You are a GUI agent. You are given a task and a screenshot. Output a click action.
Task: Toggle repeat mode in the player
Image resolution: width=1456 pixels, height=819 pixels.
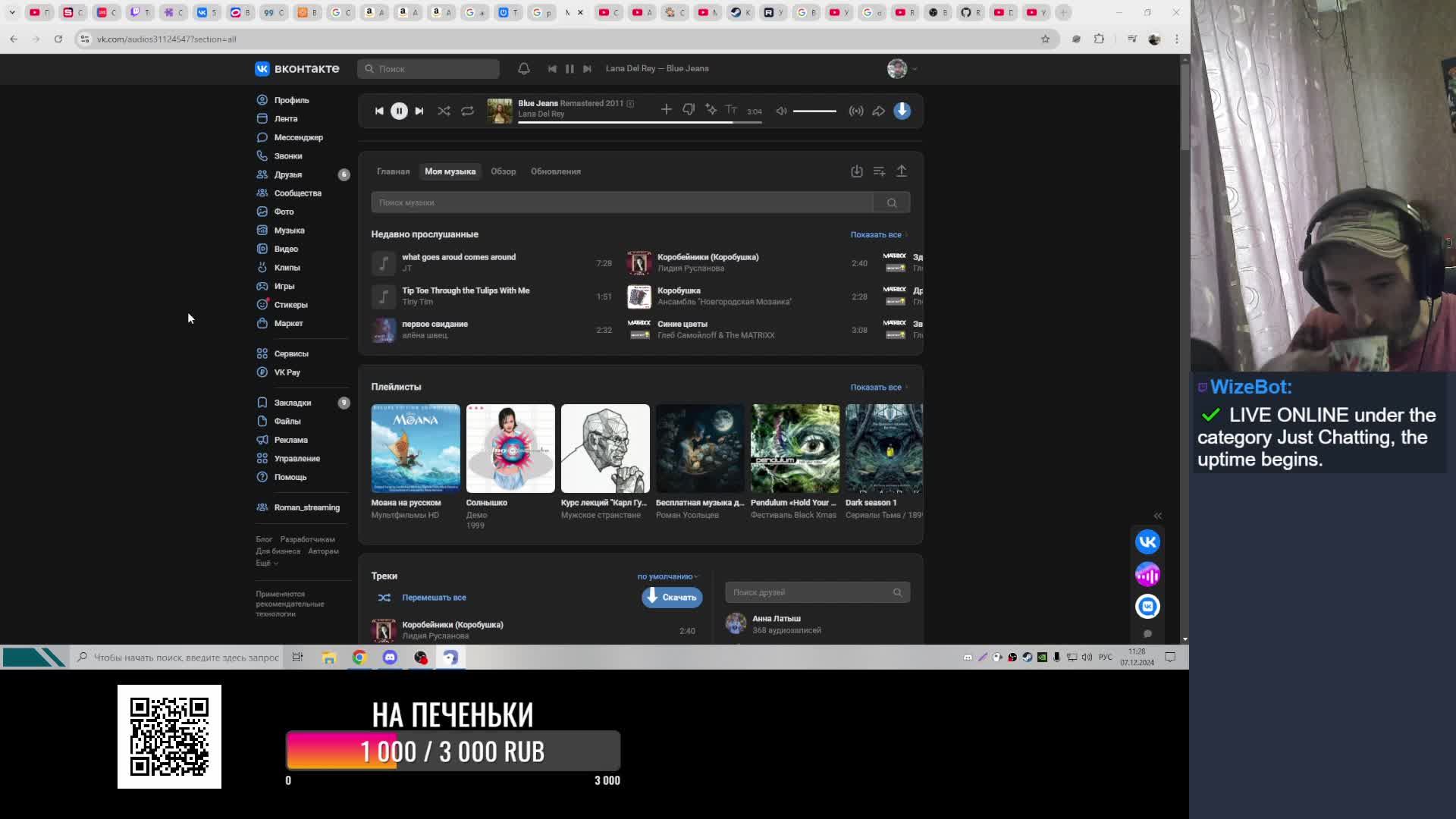click(467, 111)
